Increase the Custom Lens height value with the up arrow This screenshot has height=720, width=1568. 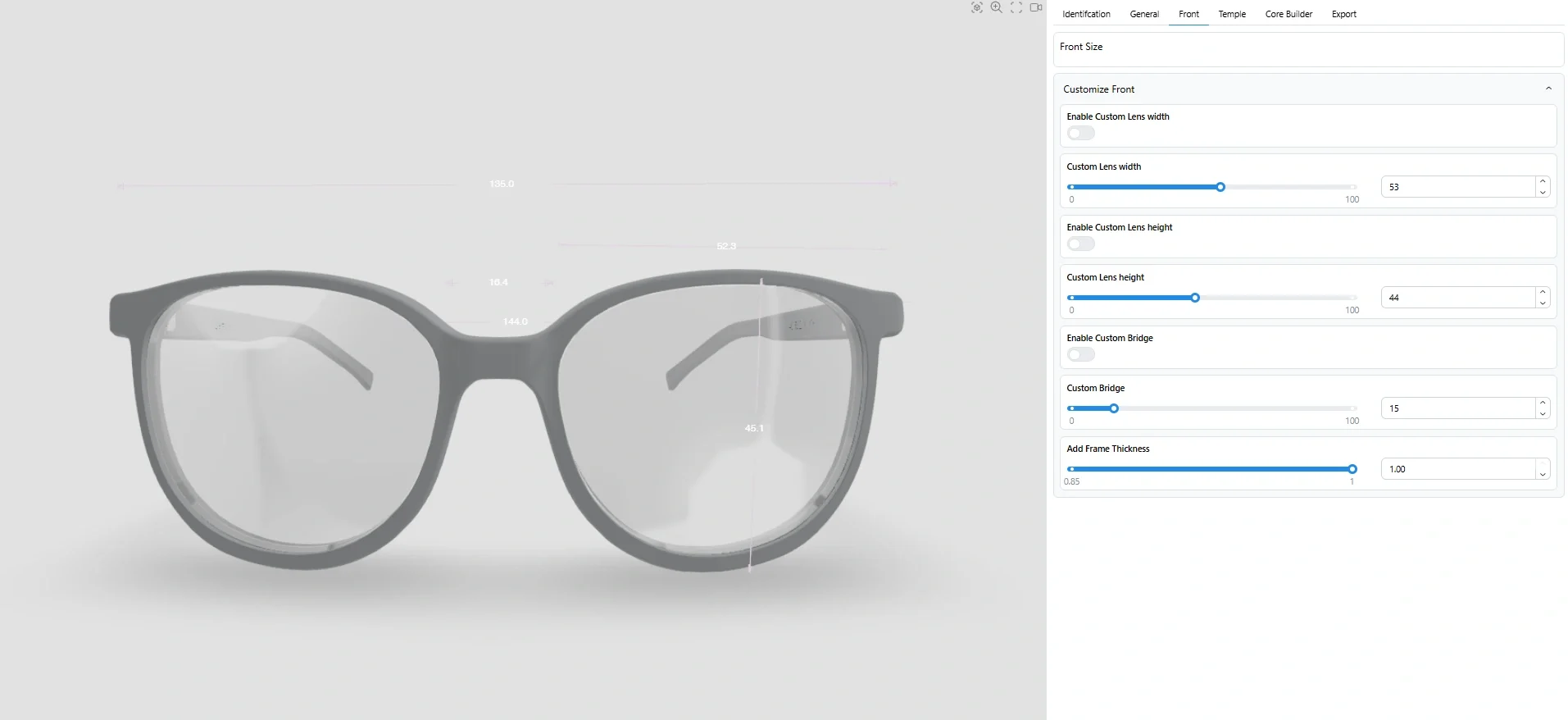[x=1543, y=293]
